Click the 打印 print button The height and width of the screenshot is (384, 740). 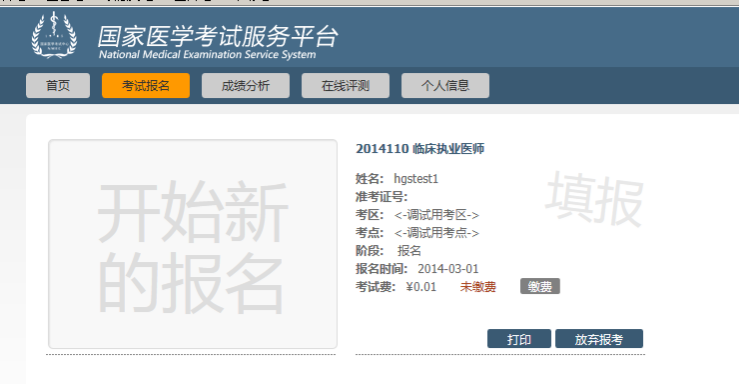pyautogui.click(x=519, y=339)
